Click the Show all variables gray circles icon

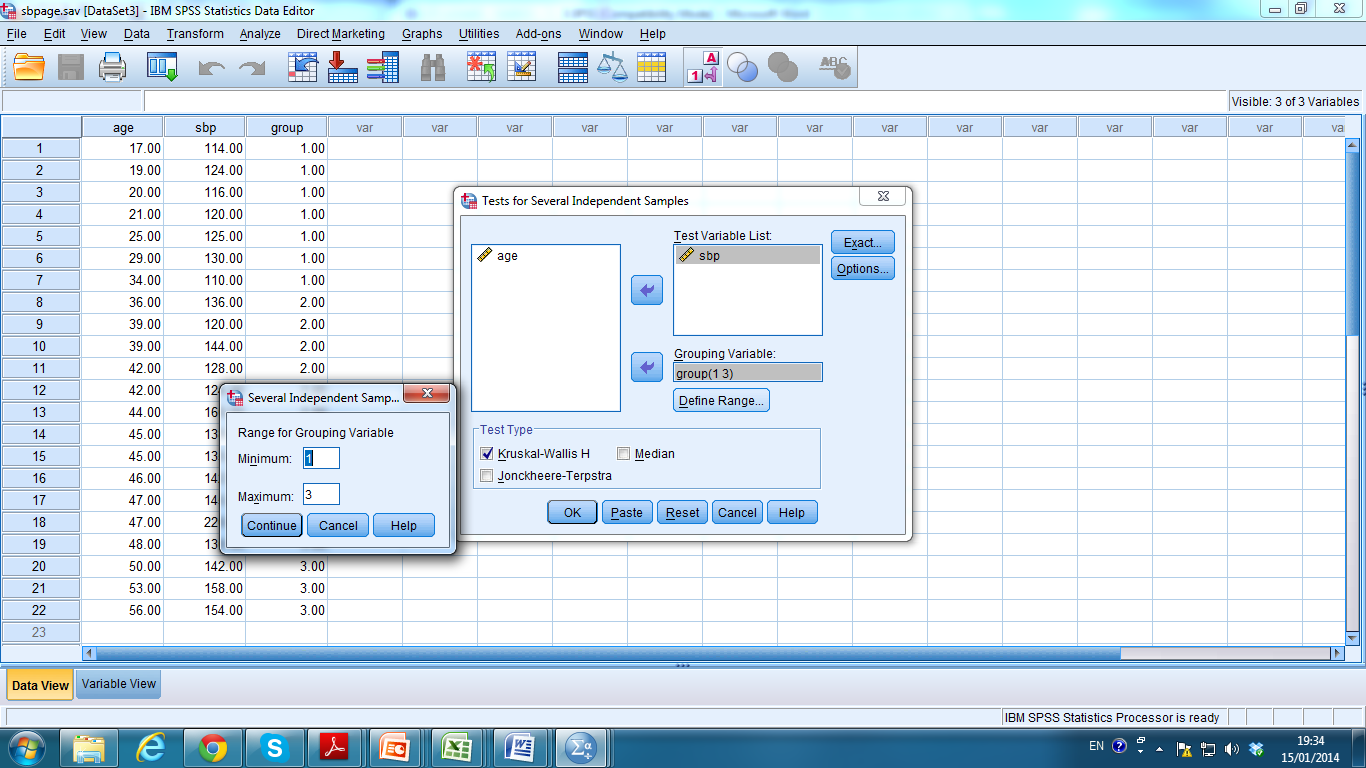783,67
